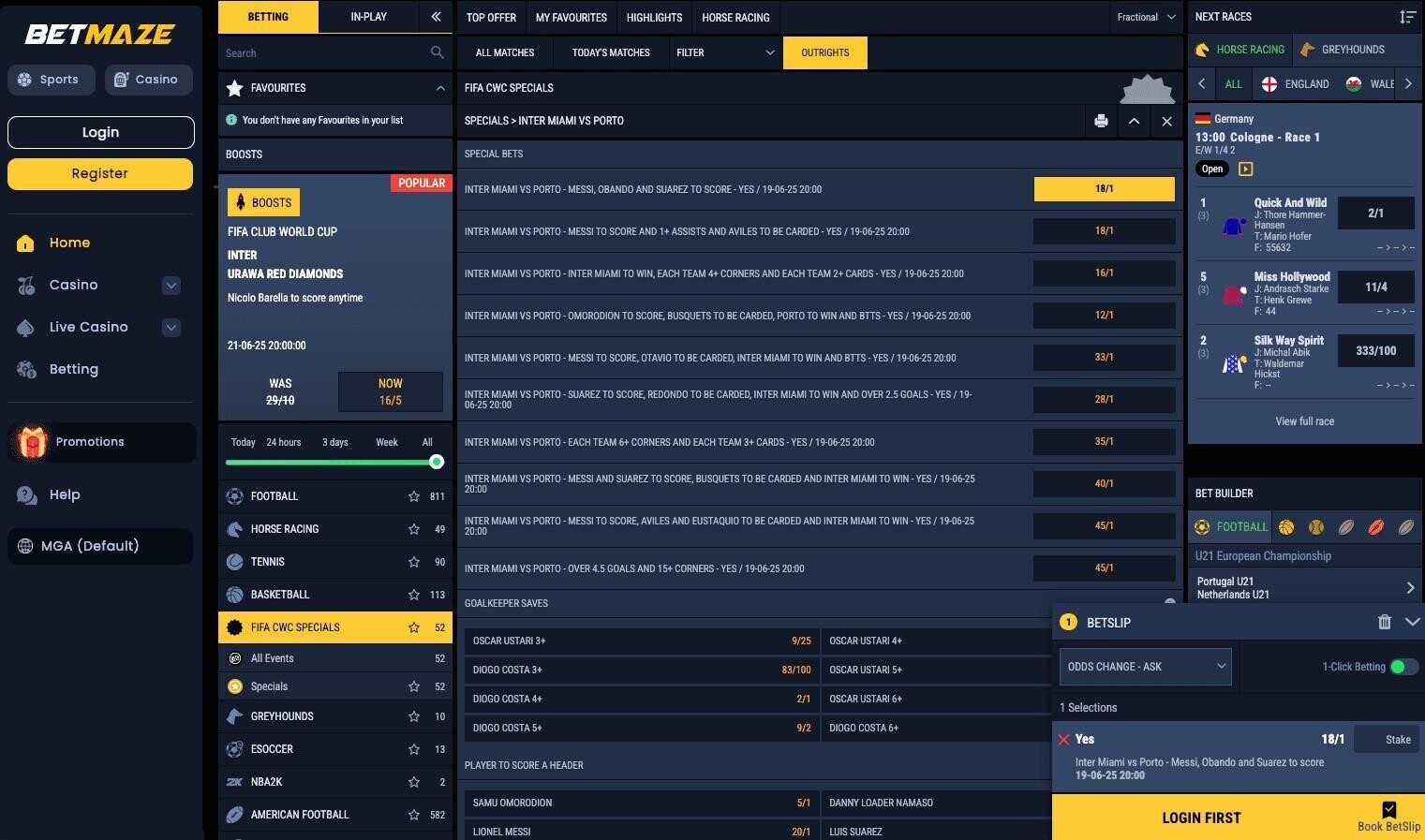Open the Odds Change - Ask dropdown
Viewport: 1425px width, 840px height.
click(x=1145, y=667)
